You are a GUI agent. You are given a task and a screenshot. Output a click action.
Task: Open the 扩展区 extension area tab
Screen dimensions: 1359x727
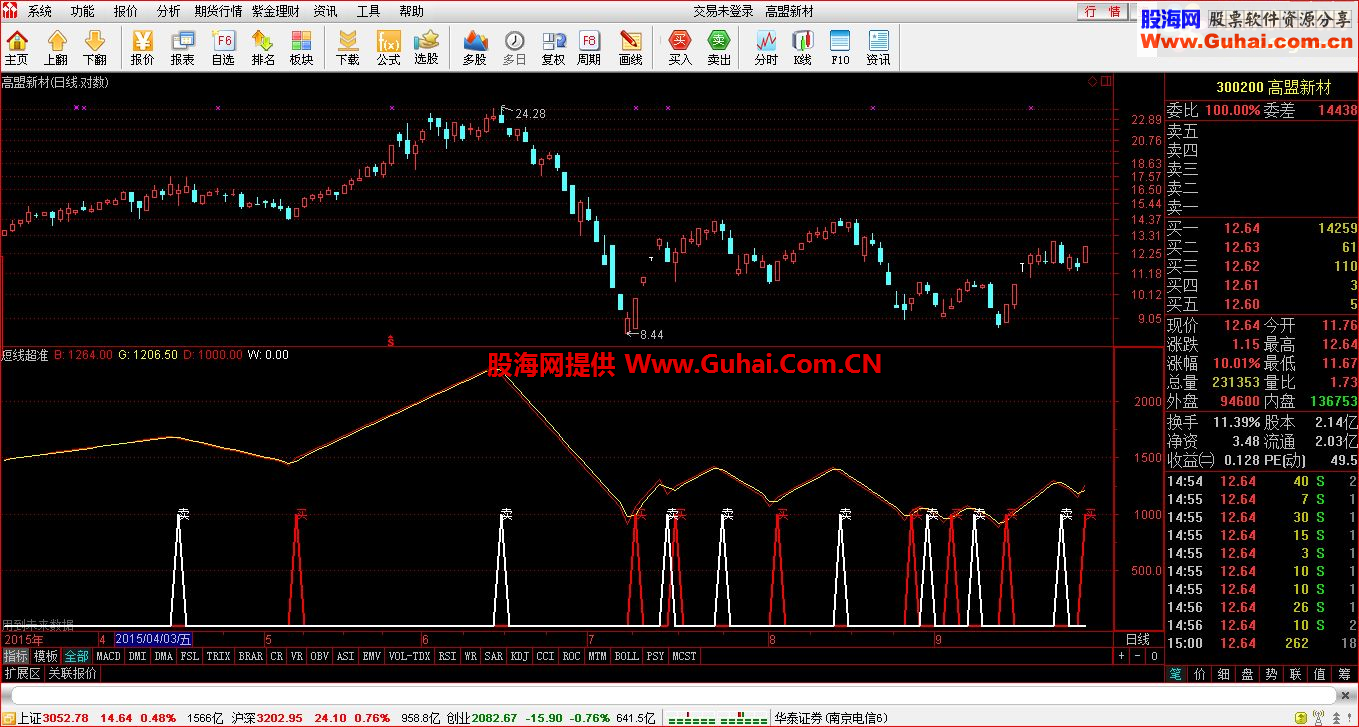22,673
